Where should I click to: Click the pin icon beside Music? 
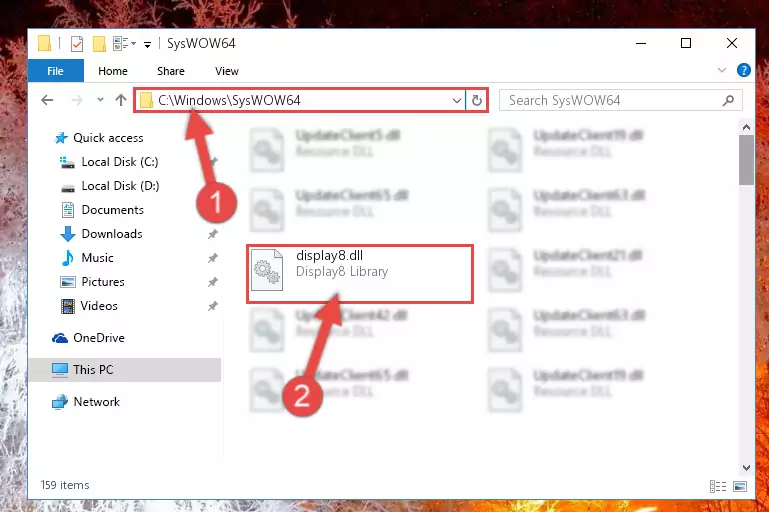tap(212, 258)
